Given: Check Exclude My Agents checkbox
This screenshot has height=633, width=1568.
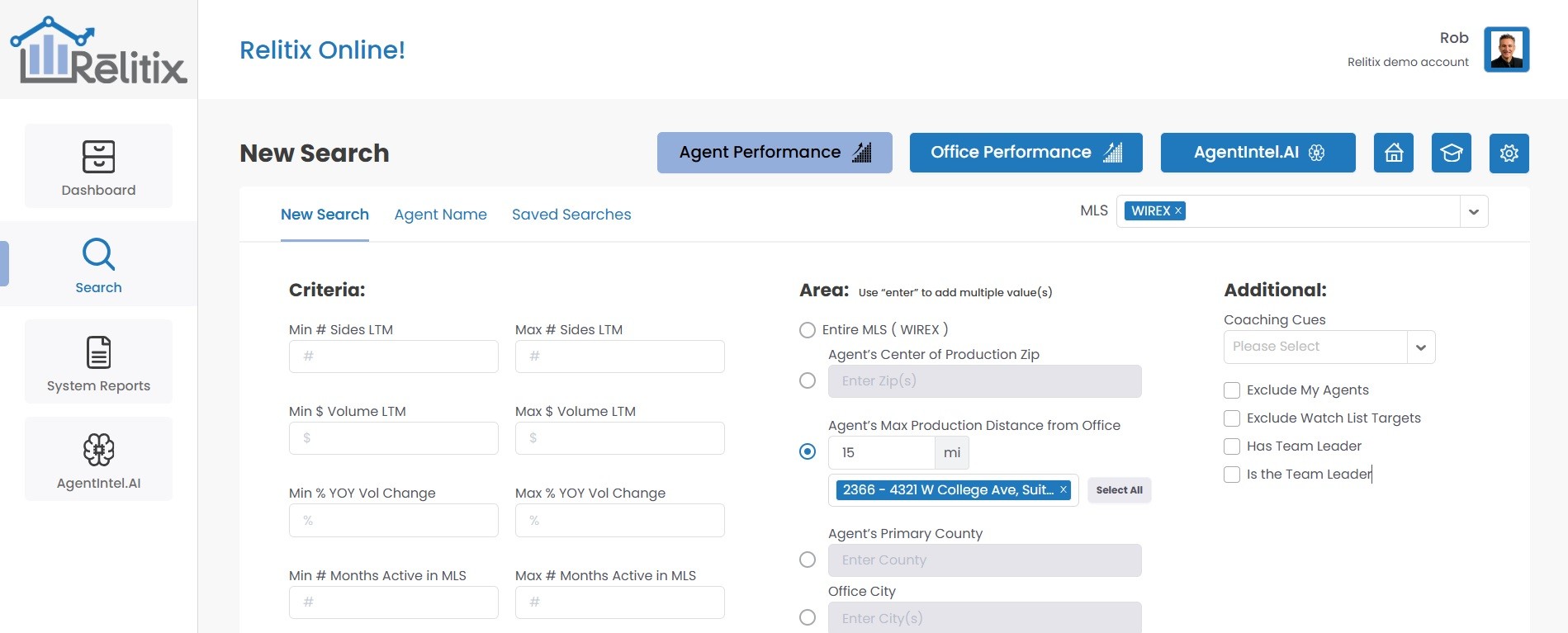Looking at the screenshot, I should click(1232, 390).
